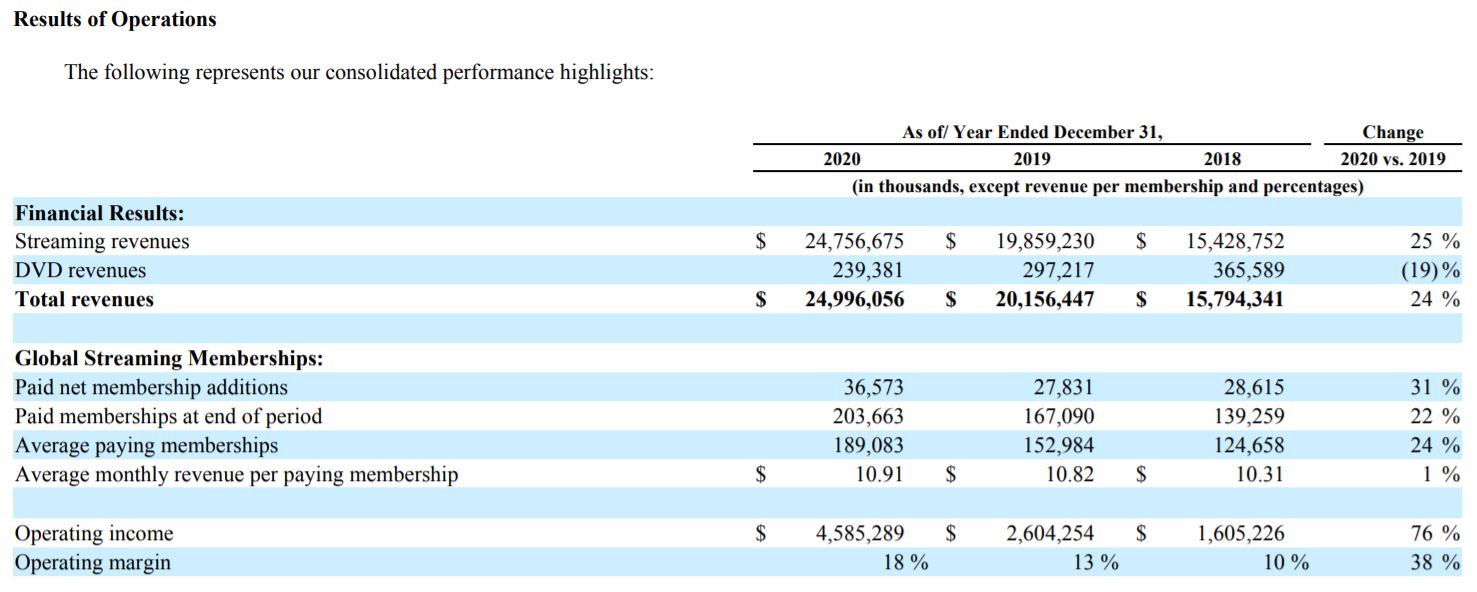Select the 2019 operating margin 13 %

pyautogui.click(x=1095, y=563)
